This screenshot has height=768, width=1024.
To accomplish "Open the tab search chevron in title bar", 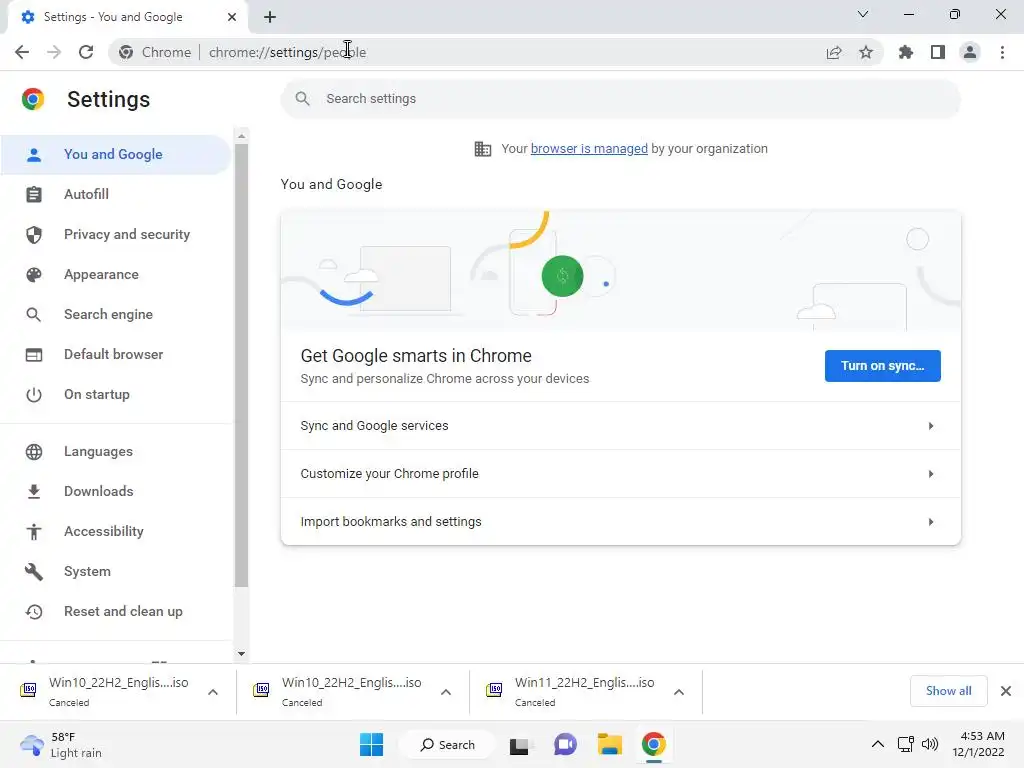I will click(x=863, y=14).
